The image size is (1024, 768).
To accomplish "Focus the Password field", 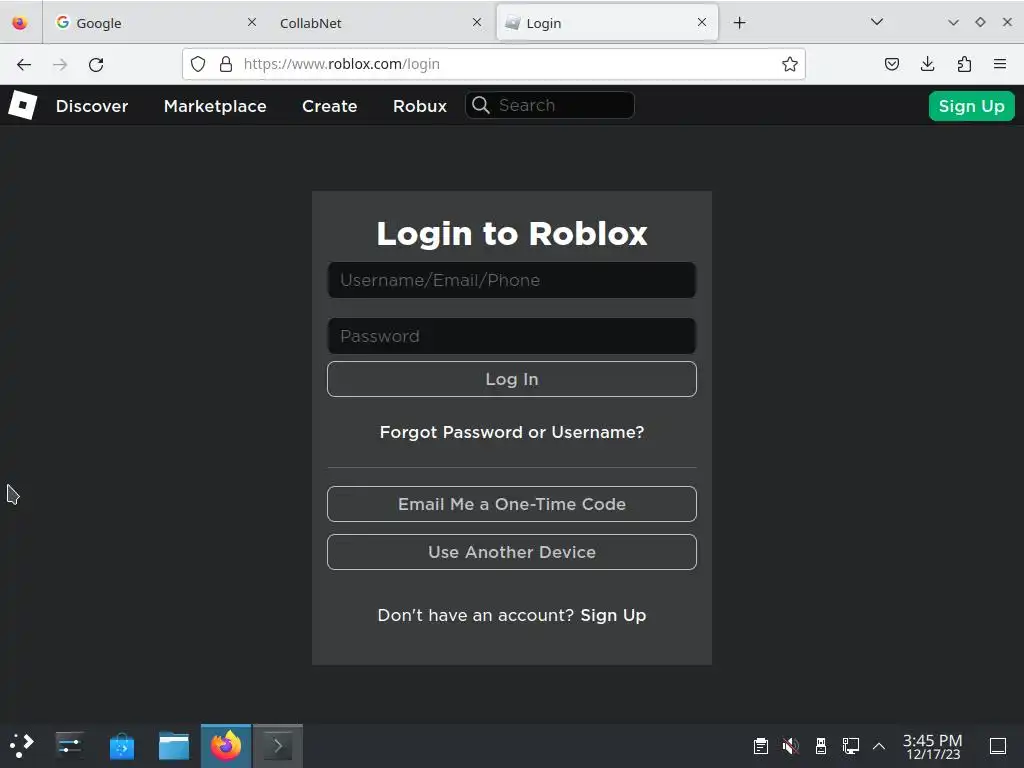I will [512, 336].
